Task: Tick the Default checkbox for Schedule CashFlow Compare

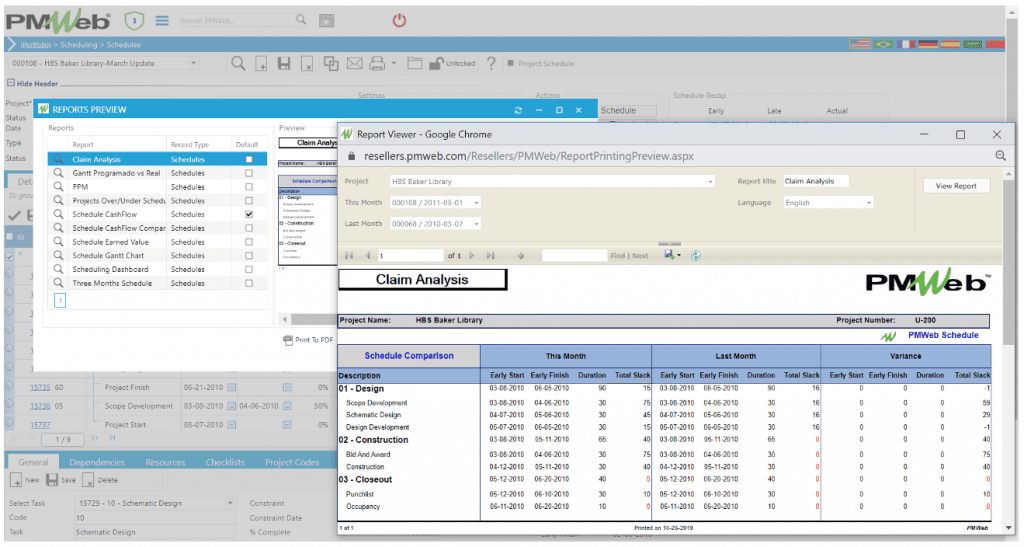Action: (249, 228)
